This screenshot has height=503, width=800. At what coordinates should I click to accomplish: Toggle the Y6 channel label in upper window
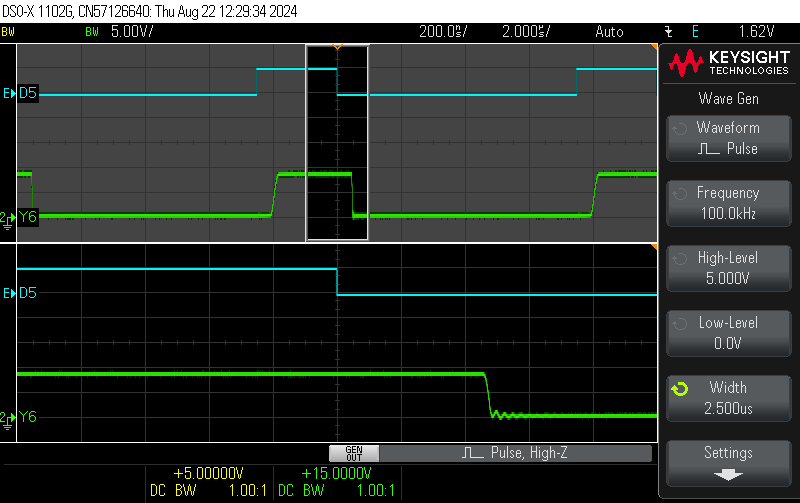click(26, 217)
